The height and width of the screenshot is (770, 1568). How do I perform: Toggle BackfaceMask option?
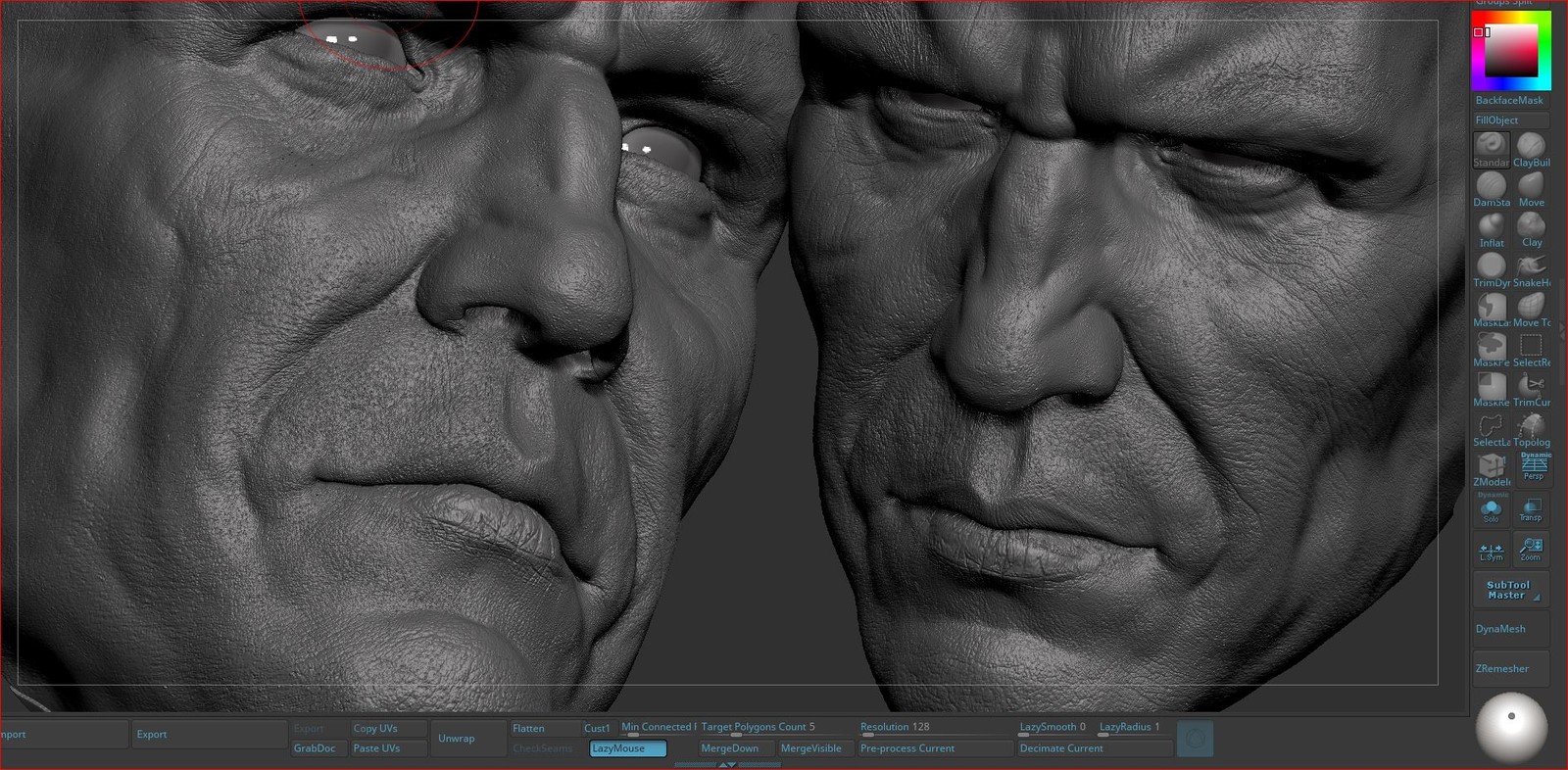(x=1509, y=100)
